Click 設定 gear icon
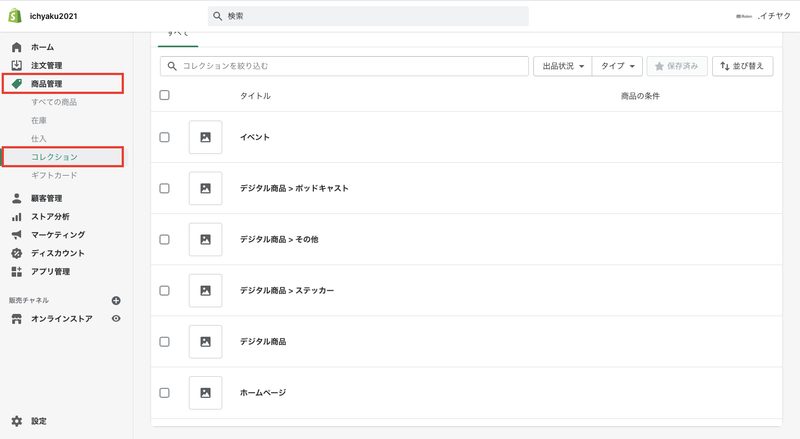Screen dimensions: 800x439 17,421
